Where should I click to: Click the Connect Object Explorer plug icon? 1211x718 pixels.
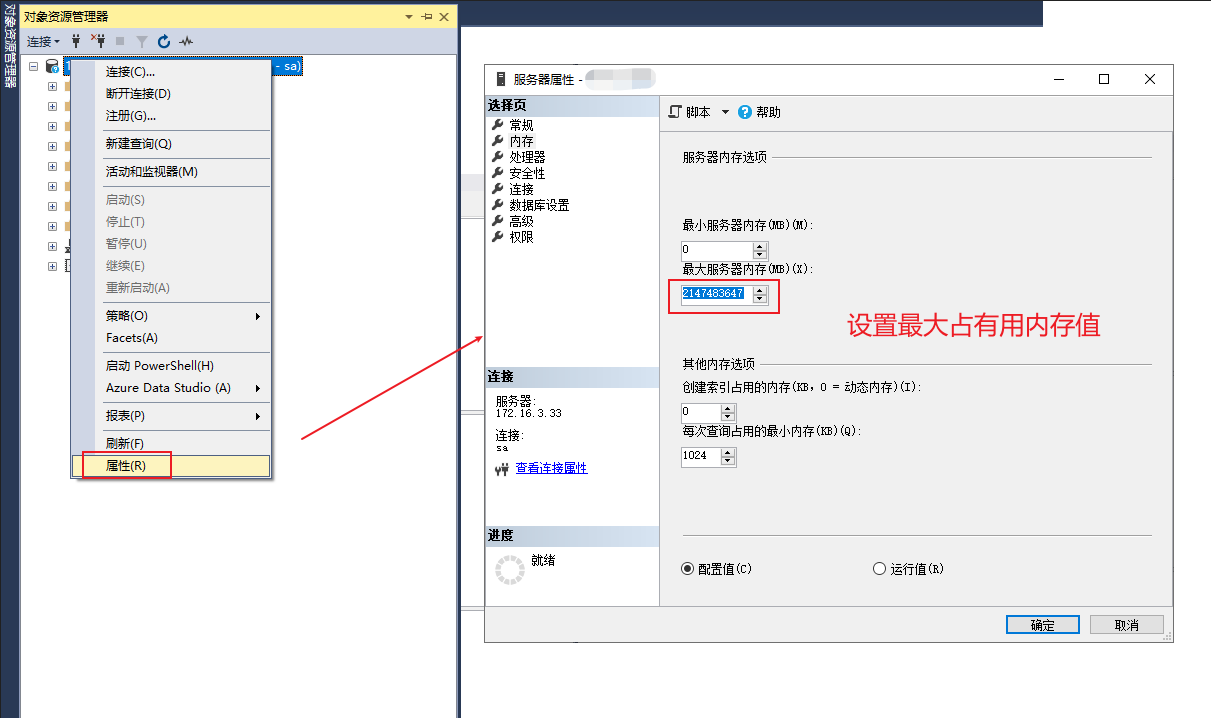click(x=76, y=41)
